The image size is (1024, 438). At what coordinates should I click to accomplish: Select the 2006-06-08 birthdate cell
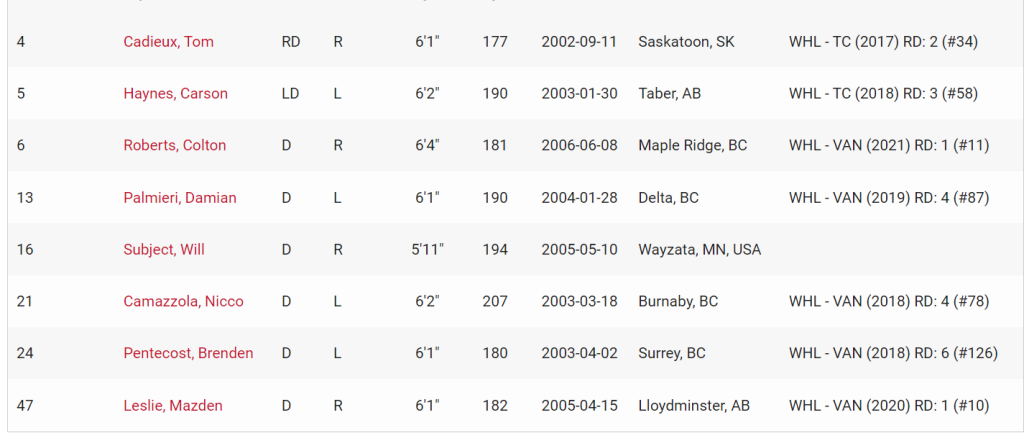[579, 145]
